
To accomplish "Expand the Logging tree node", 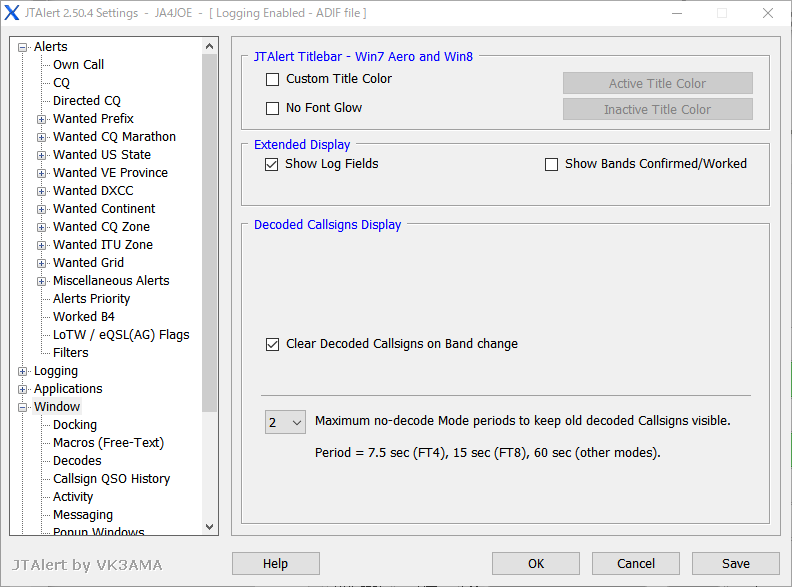I will [22, 371].
